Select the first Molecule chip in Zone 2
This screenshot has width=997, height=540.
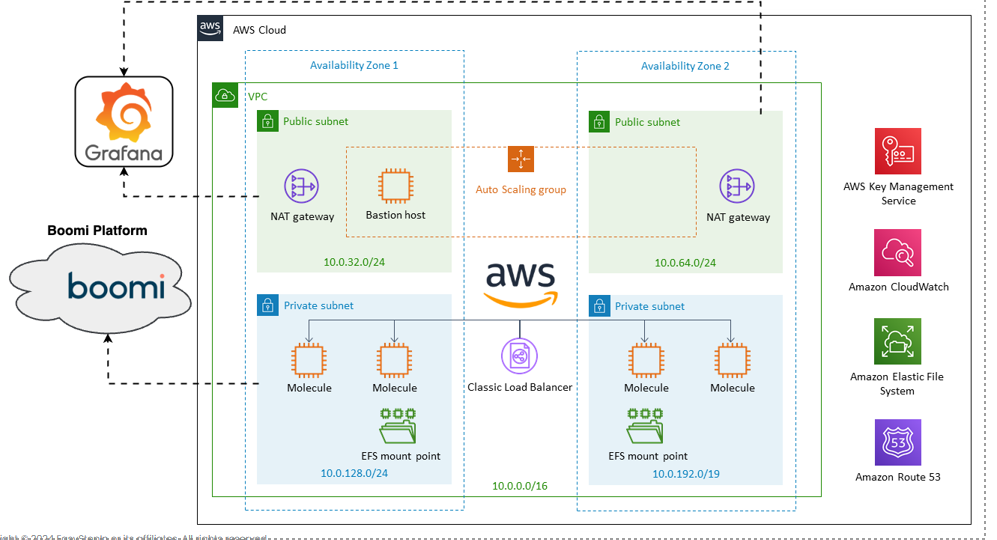click(x=646, y=361)
